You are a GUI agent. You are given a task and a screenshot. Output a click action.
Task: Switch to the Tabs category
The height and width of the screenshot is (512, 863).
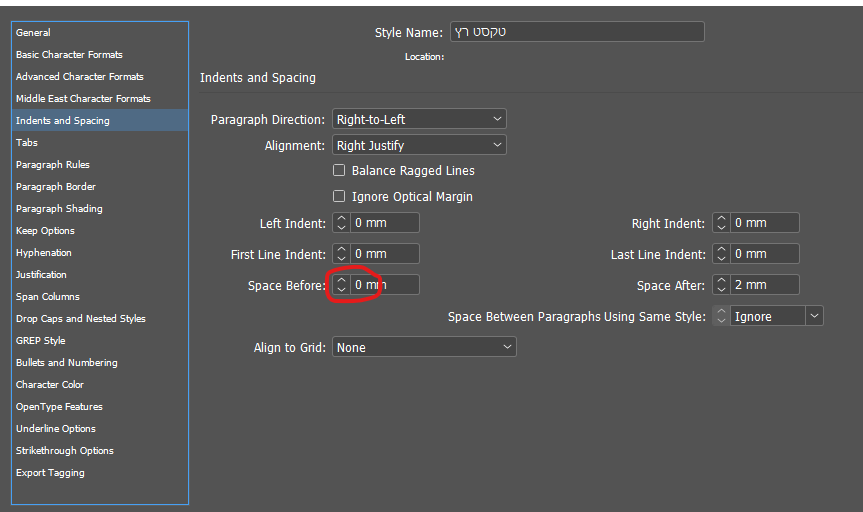[x=27, y=143]
